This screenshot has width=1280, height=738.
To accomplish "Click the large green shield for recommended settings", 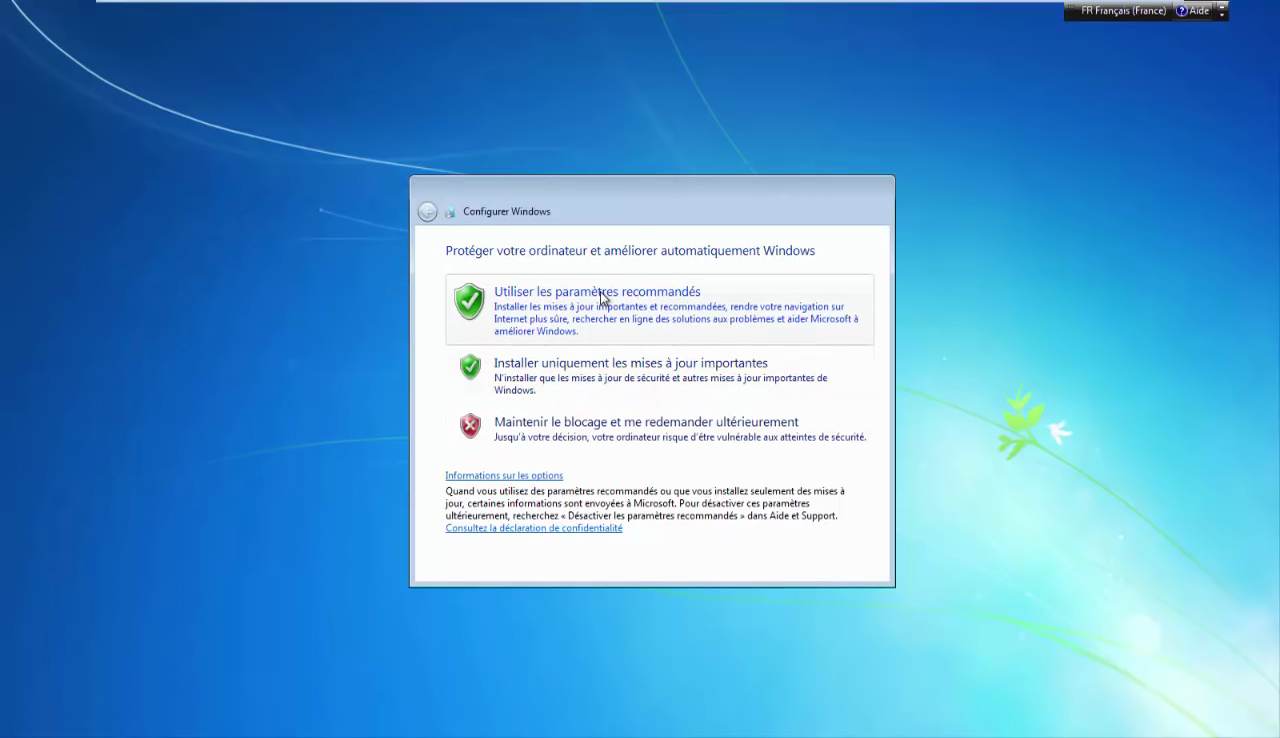I will click(469, 301).
